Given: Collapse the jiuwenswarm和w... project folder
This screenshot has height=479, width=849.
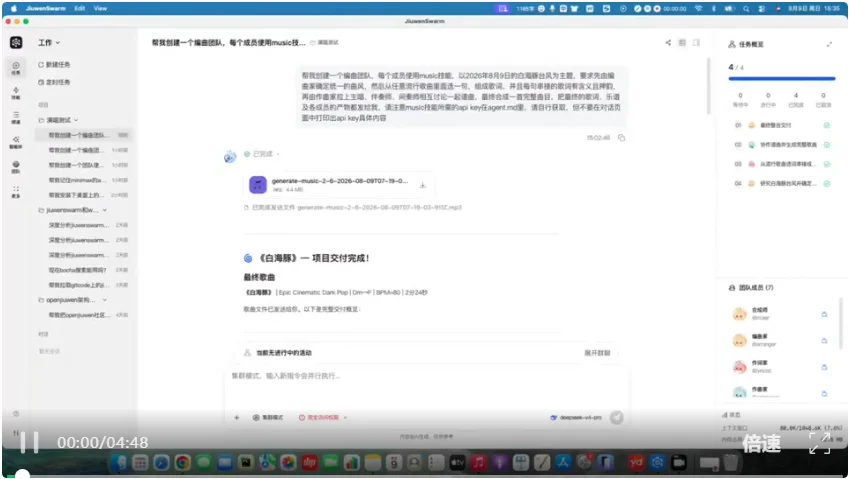Looking at the screenshot, I should (105, 210).
